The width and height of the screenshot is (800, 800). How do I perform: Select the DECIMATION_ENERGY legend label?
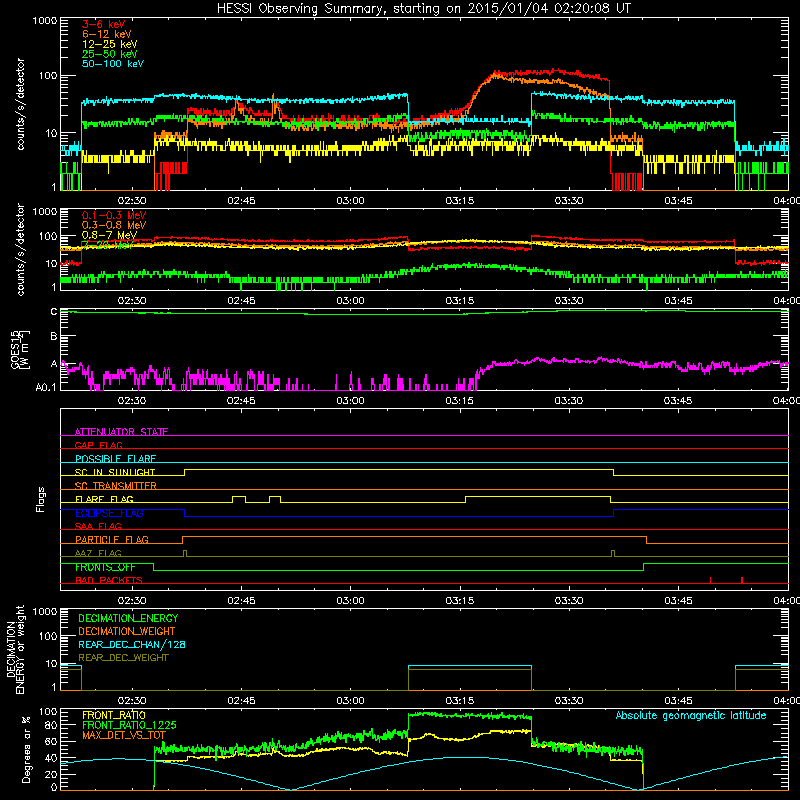tap(128, 618)
